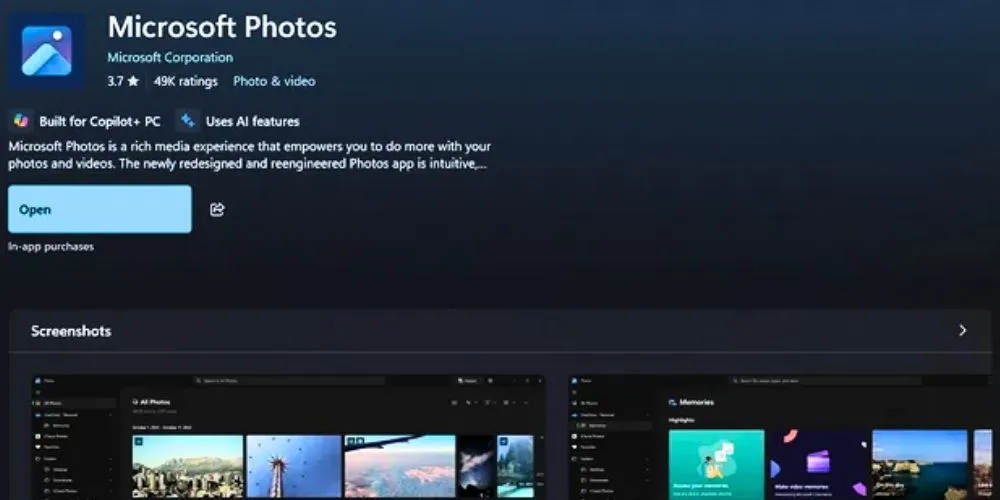The image size is (1000, 500).
Task: Open the Microsoft Photos app
Action: [x=99, y=209]
